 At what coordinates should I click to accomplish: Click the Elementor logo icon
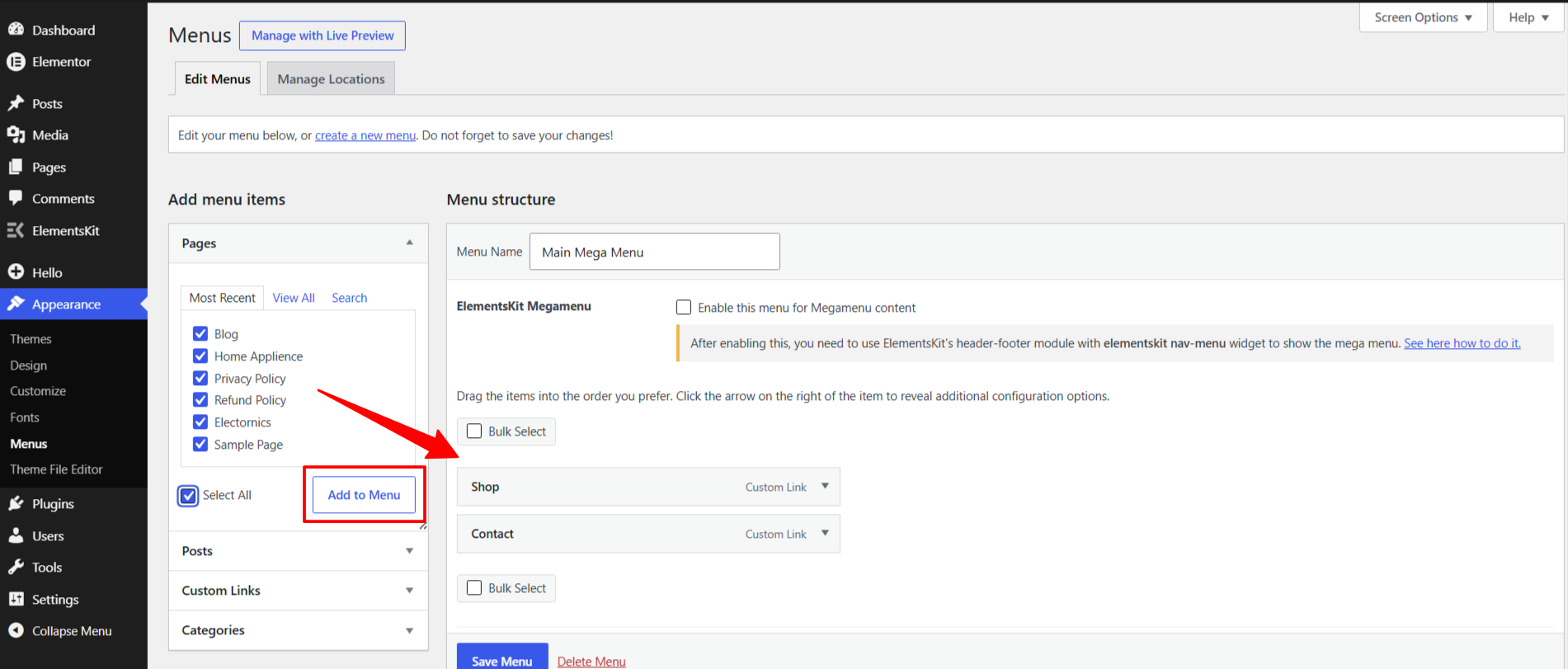[16, 62]
